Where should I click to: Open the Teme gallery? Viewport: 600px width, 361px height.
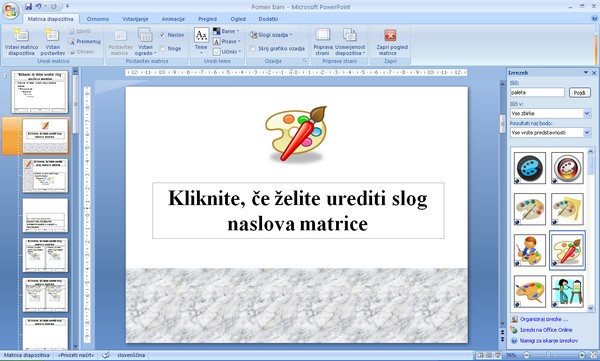[201, 41]
